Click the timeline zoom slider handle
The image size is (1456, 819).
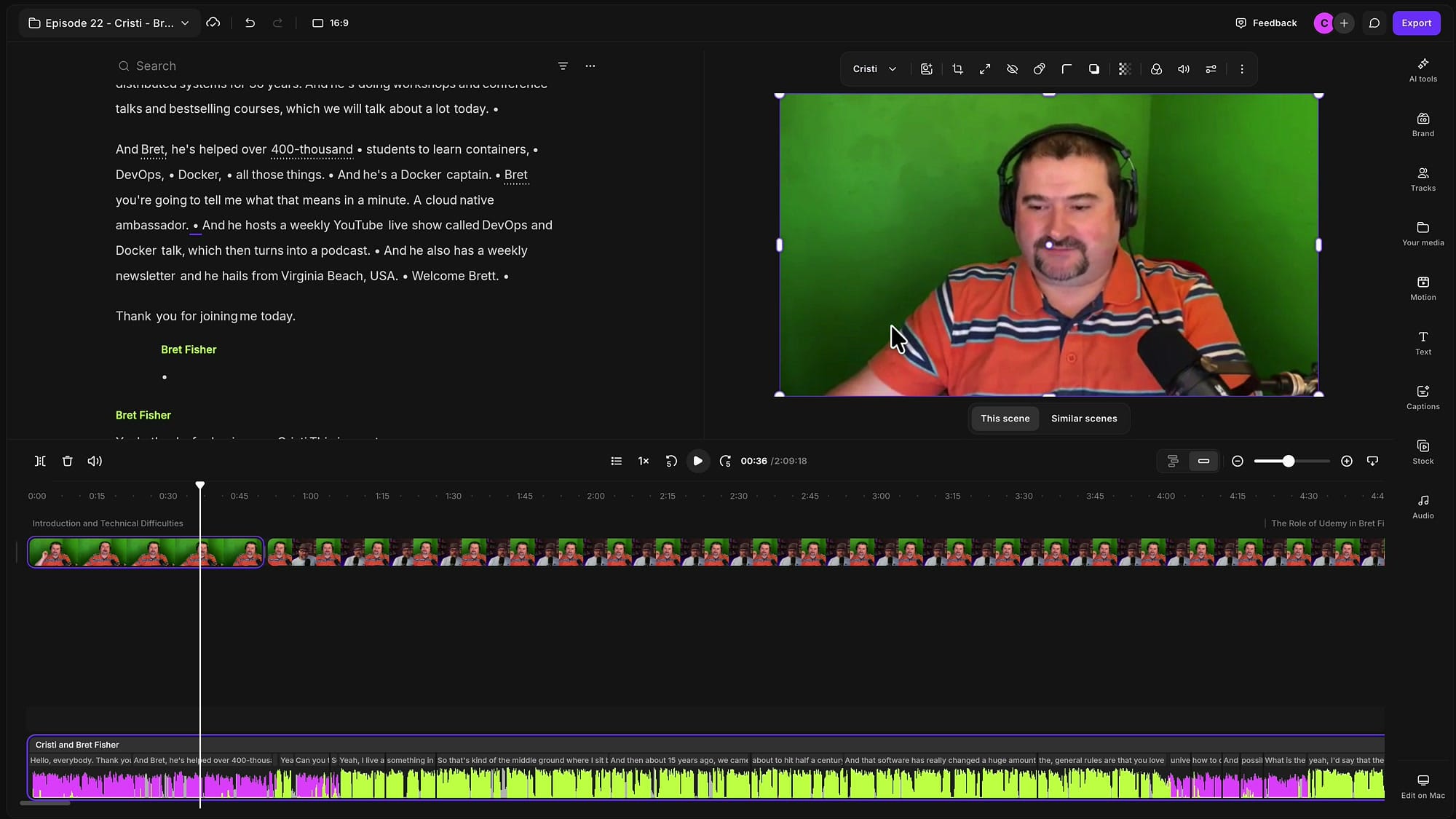1288,461
